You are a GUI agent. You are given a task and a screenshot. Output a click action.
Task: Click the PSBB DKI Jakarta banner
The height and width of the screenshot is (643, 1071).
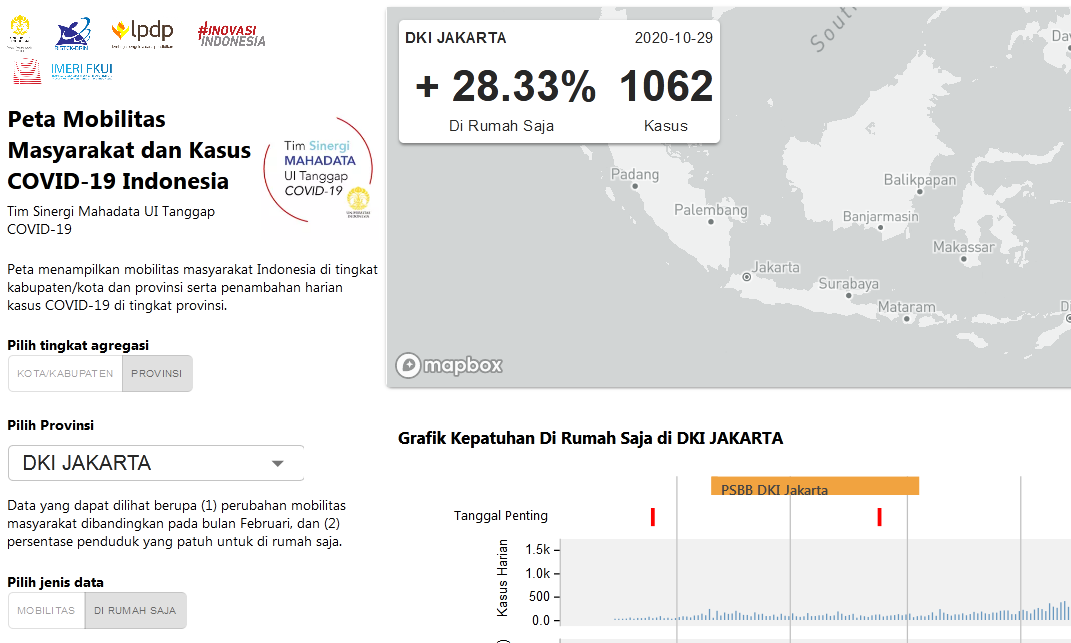tap(814, 485)
